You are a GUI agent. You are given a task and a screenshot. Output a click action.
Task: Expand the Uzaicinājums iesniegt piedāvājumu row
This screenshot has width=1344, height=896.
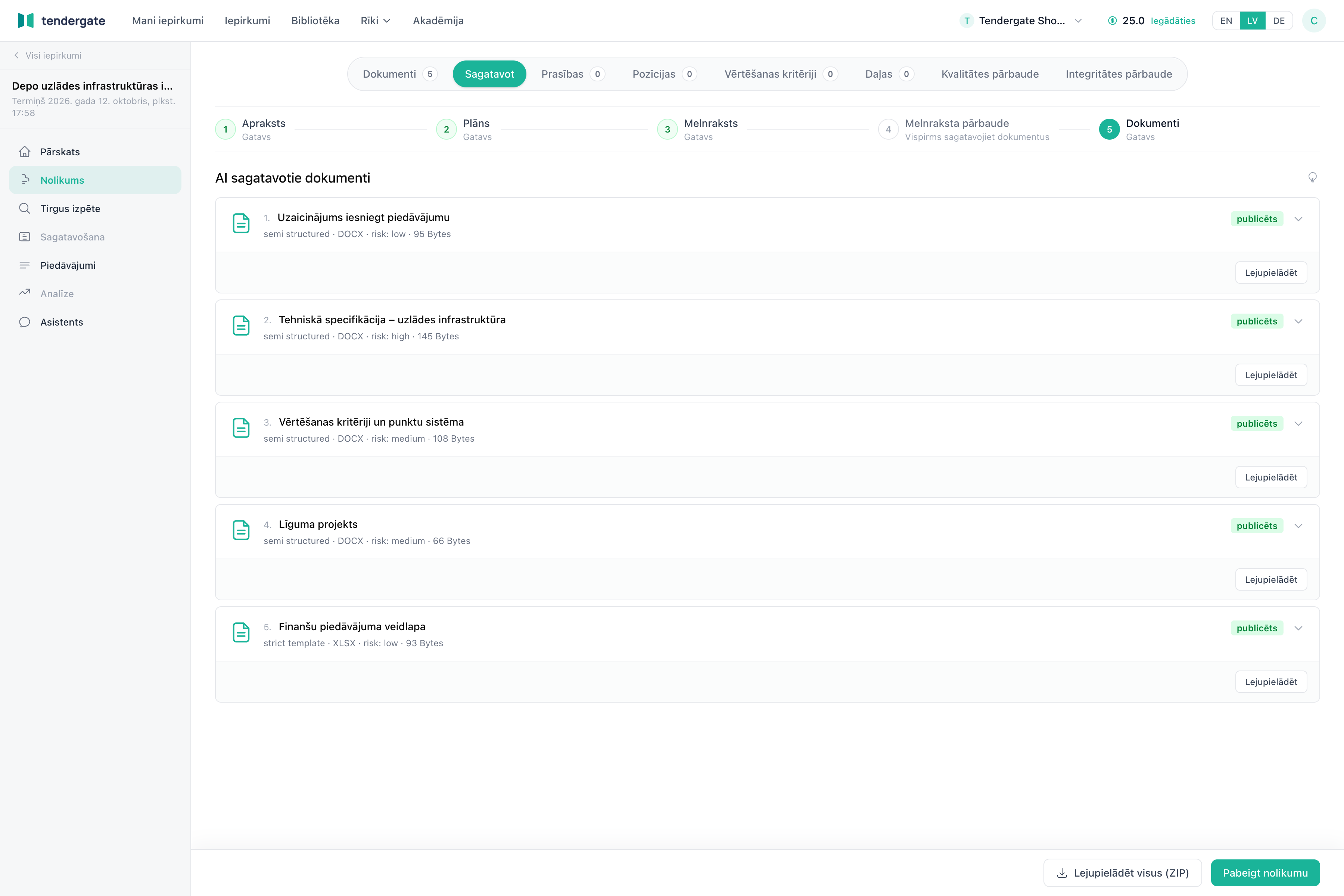(x=1298, y=219)
